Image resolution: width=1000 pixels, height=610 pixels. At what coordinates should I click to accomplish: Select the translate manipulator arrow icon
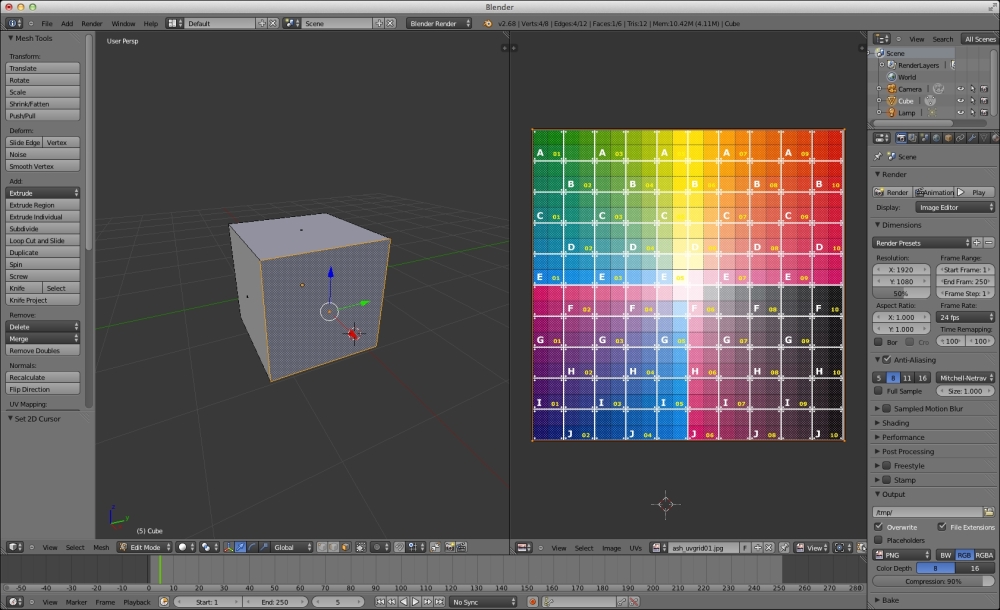[x=240, y=547]
